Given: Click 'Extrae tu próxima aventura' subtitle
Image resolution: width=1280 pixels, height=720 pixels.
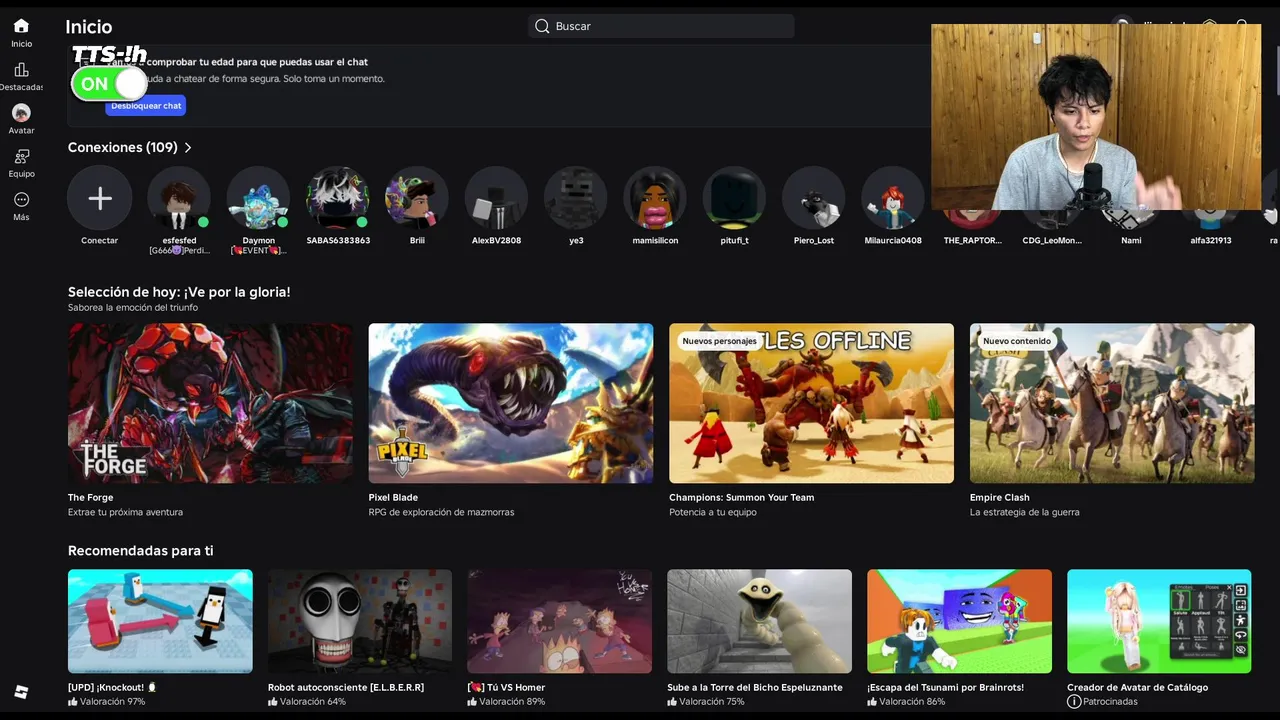Looking at the screenshot, I should pyautogui.click(x=125, y=513).
